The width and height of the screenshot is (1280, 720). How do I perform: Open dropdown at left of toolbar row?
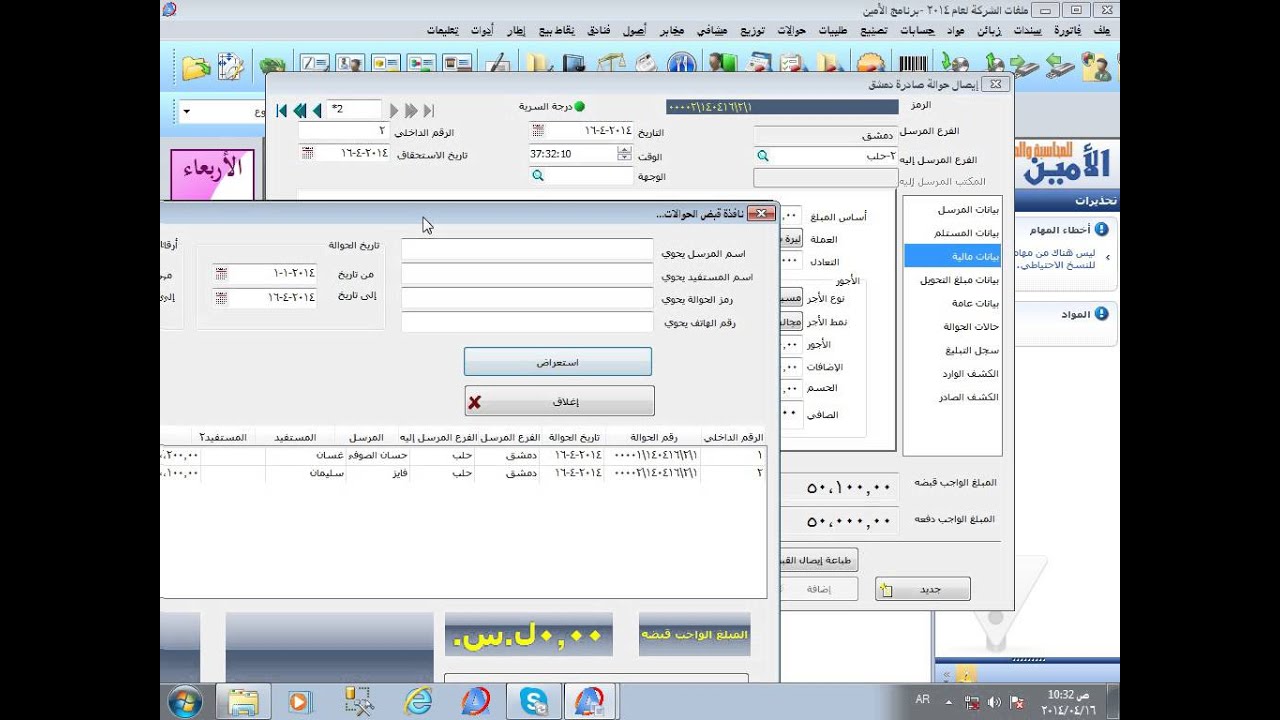(x=187, y=111)
